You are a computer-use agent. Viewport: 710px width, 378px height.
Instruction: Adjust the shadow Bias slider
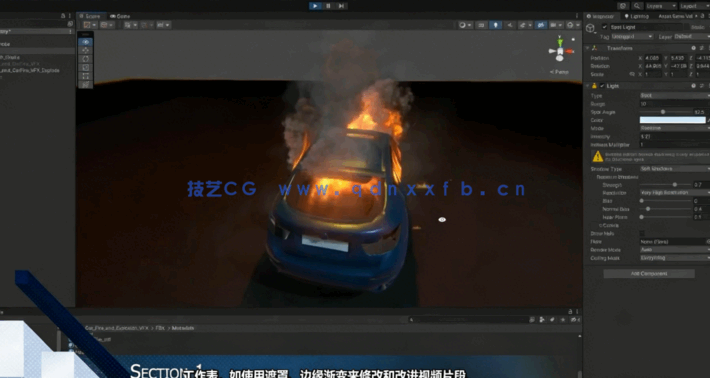pos(665,201)
